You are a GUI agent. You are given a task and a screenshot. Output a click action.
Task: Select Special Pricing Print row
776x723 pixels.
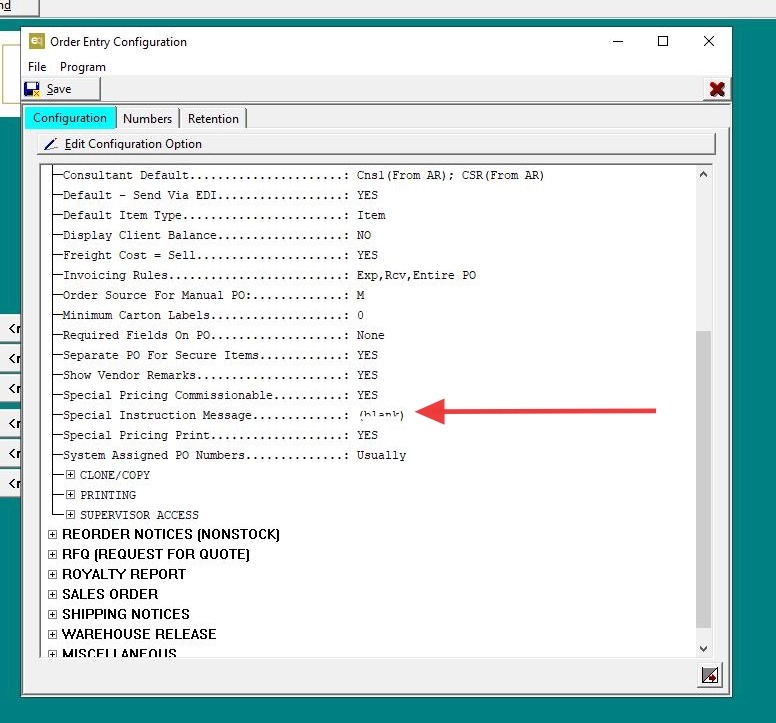[220, 435]
